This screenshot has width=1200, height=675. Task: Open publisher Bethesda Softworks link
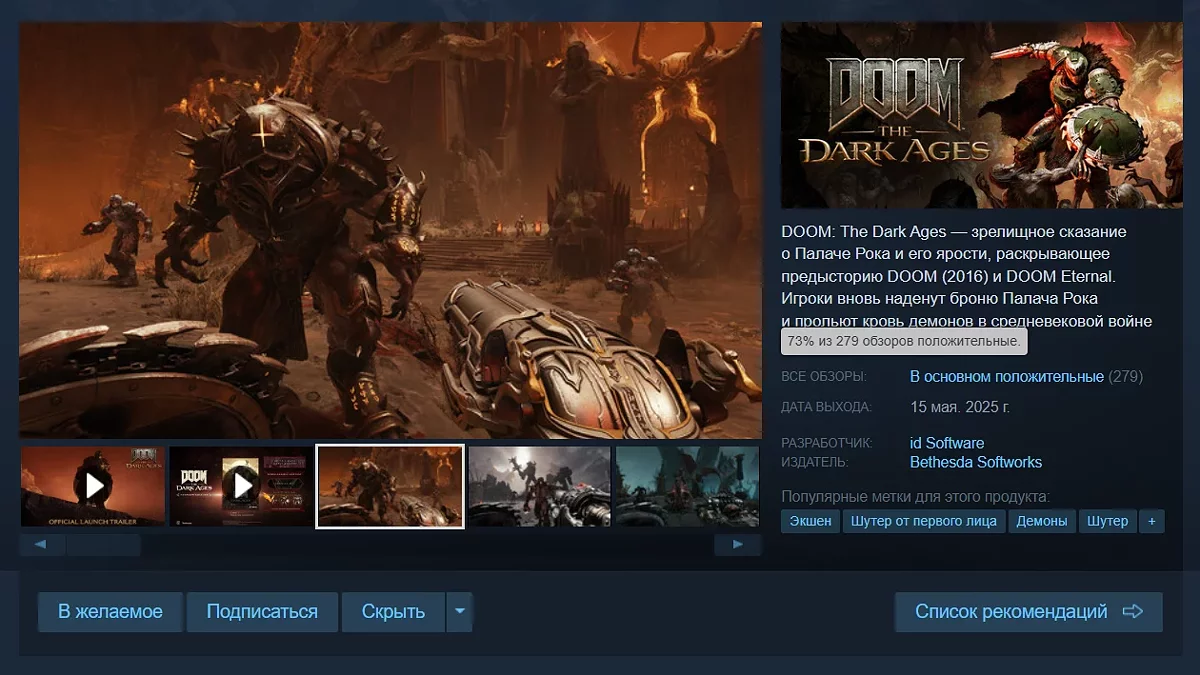(x=976, y=462)
